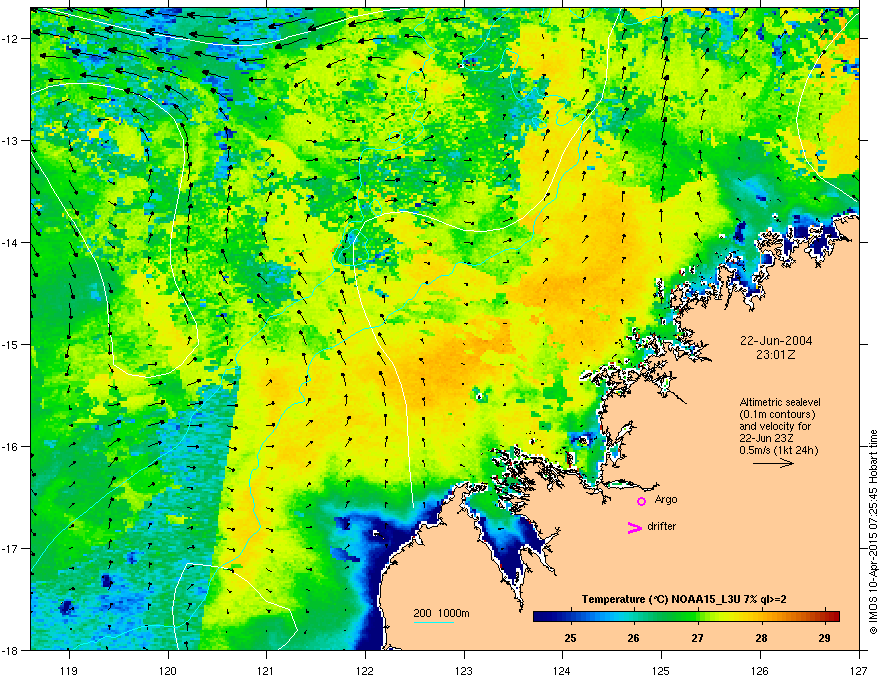Click the latitude axis label -12

click(x=11, y=39)
